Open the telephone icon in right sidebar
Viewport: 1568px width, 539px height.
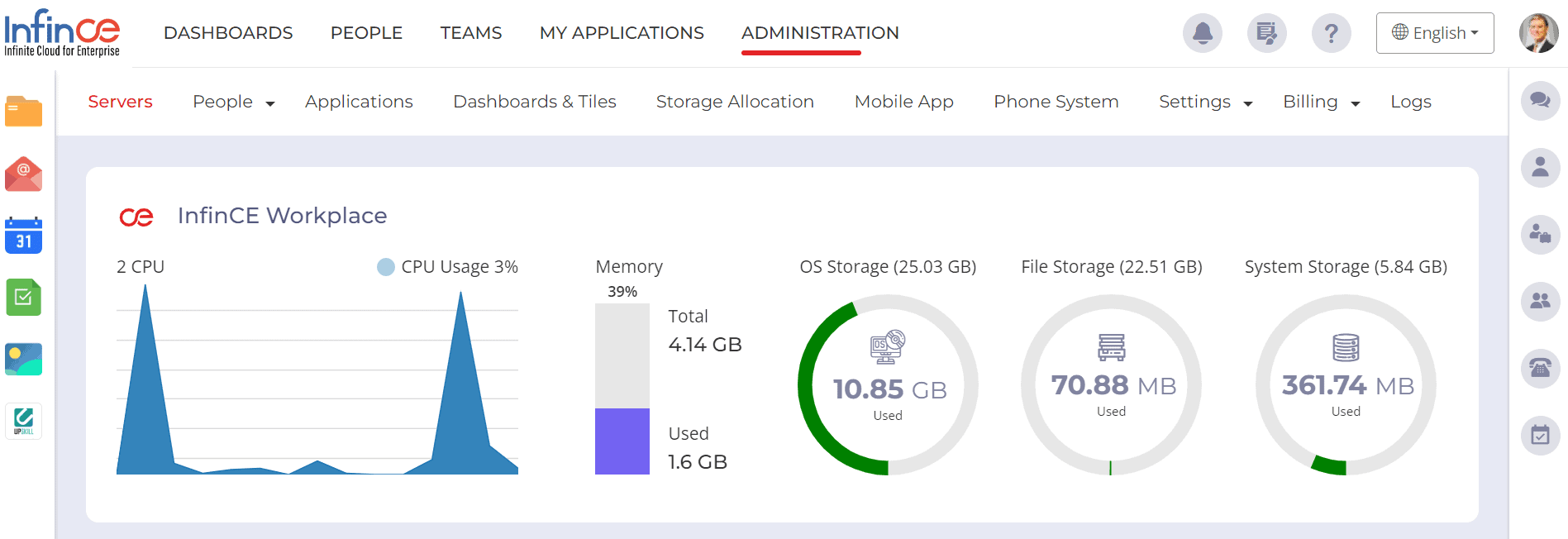[1540, 368]
